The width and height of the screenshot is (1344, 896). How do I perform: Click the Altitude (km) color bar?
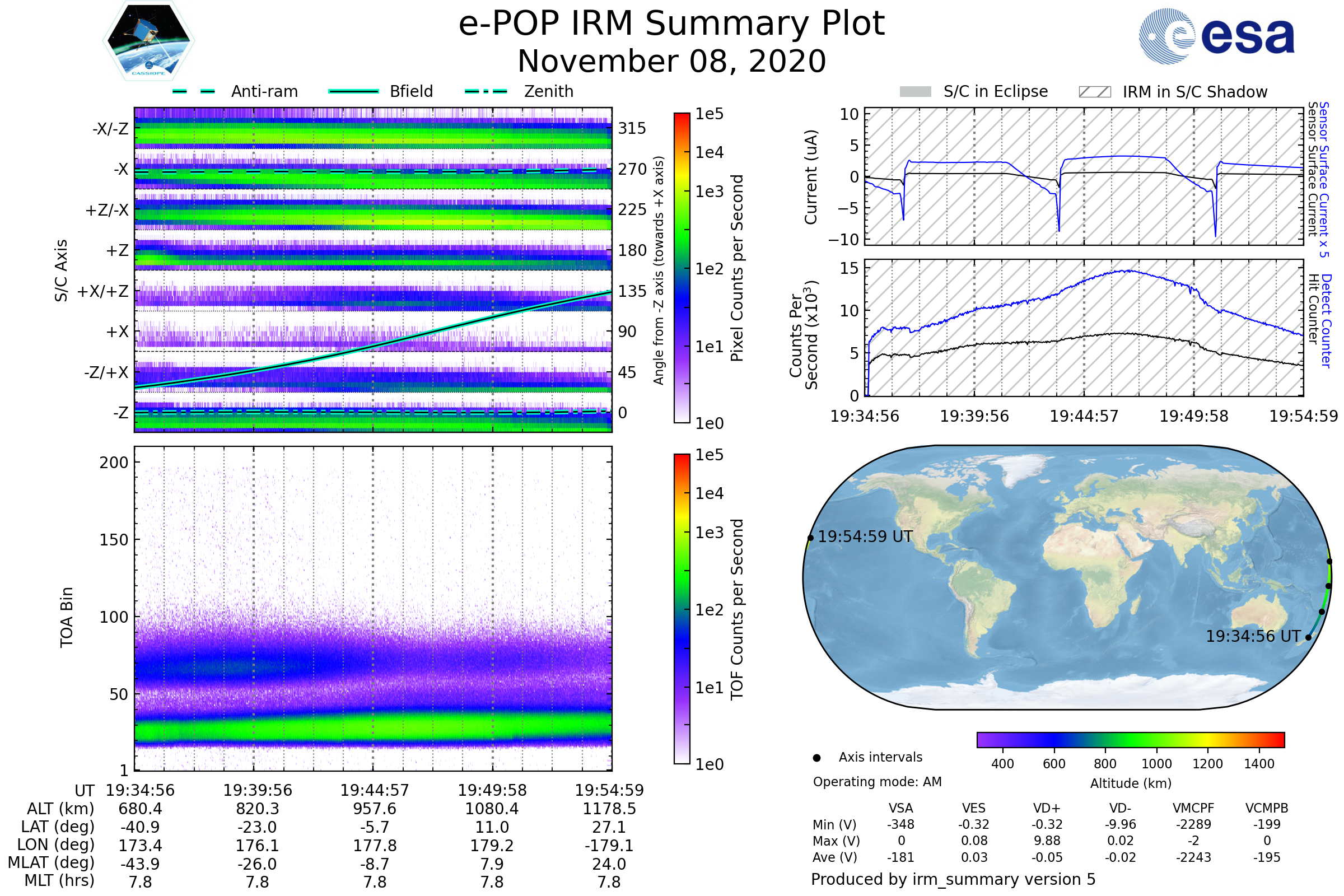1130,739
